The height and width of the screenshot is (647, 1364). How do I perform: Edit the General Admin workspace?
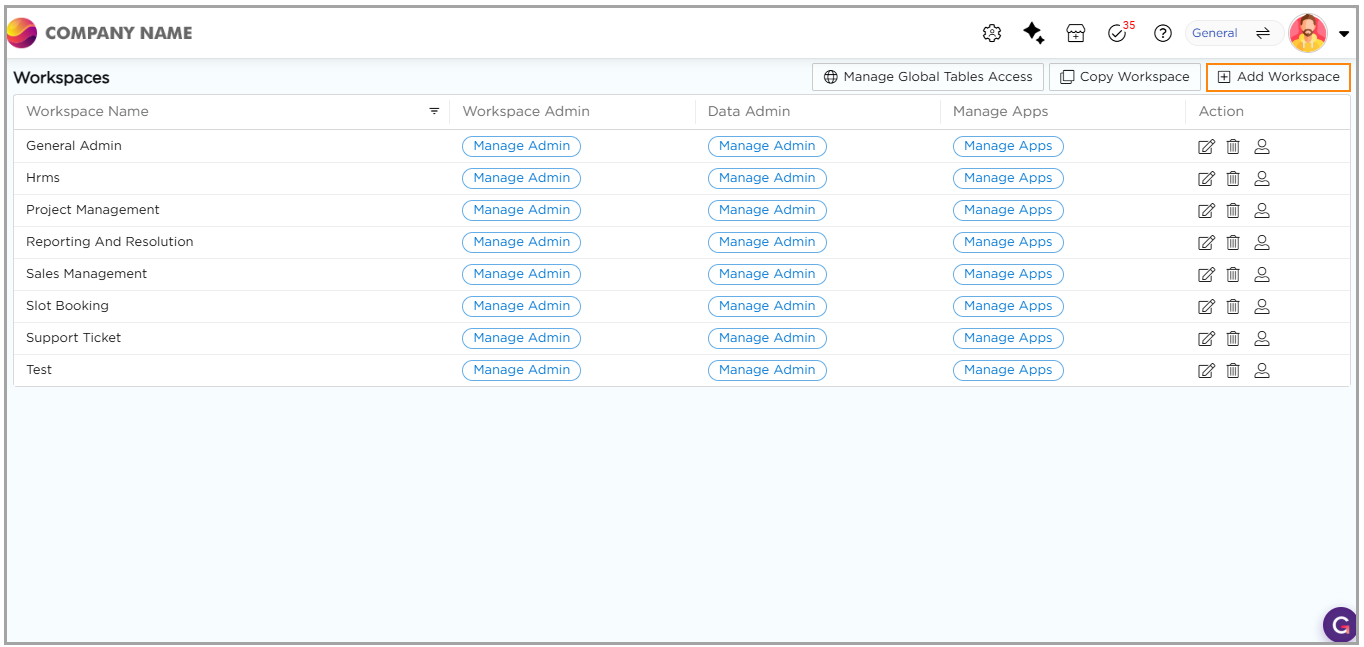(1206, 147)
